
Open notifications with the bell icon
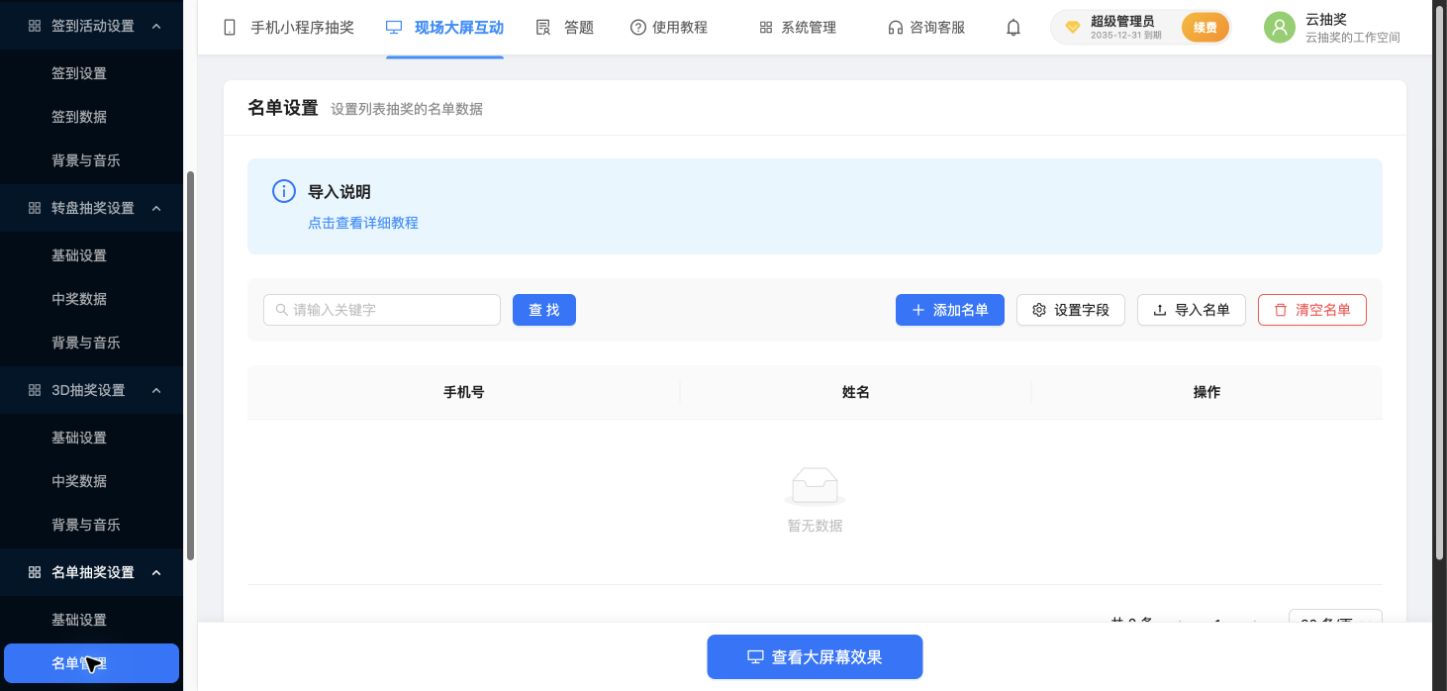pos(1013,28)
